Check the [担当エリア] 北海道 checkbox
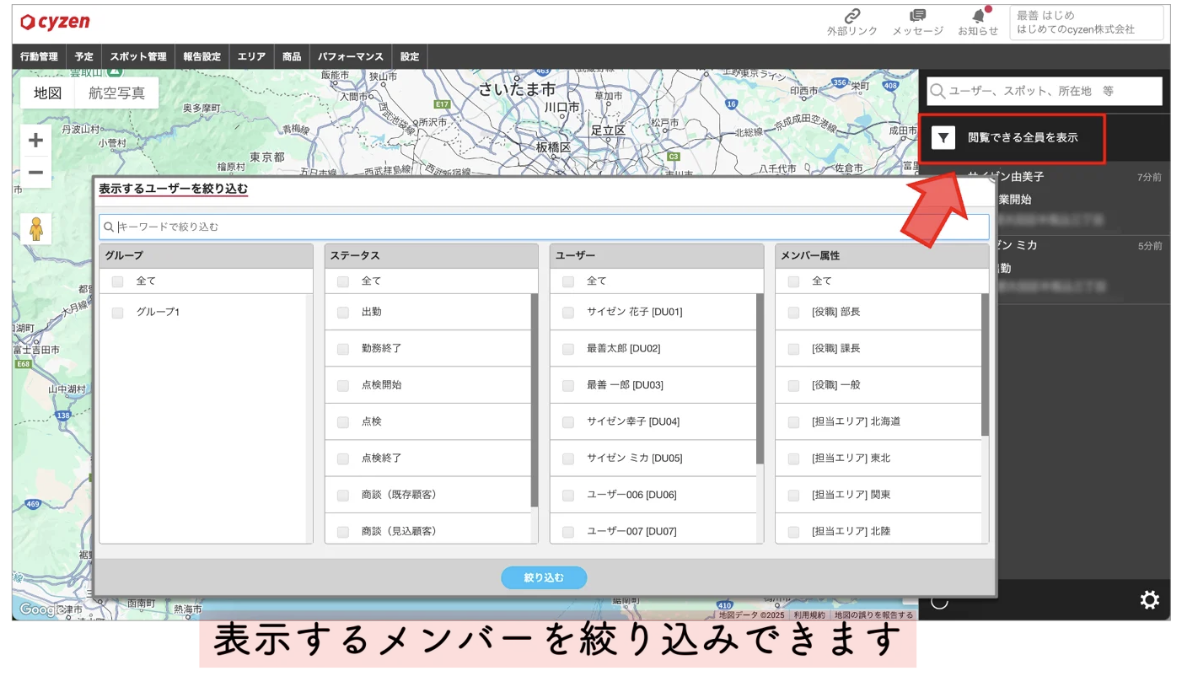Screen dimensions: 1186x678 pos(793,422)
